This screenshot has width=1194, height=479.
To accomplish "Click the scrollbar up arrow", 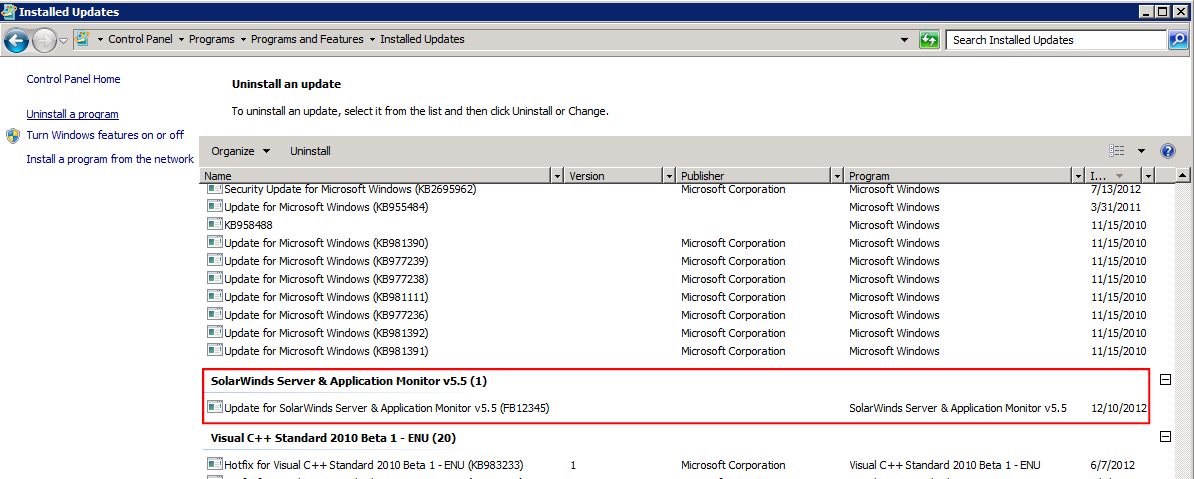I will pos(1181,176).
